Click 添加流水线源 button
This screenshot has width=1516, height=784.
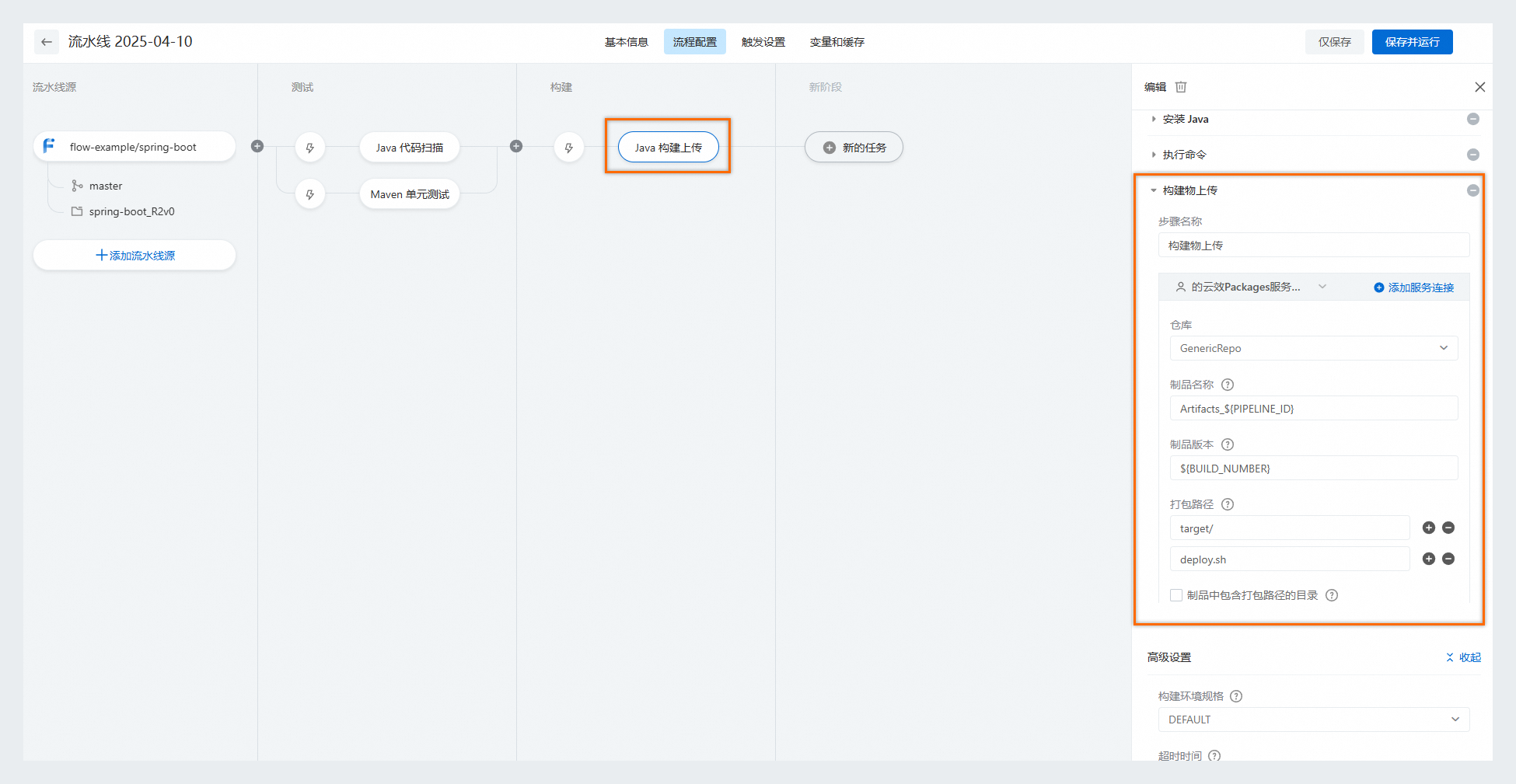134,255
